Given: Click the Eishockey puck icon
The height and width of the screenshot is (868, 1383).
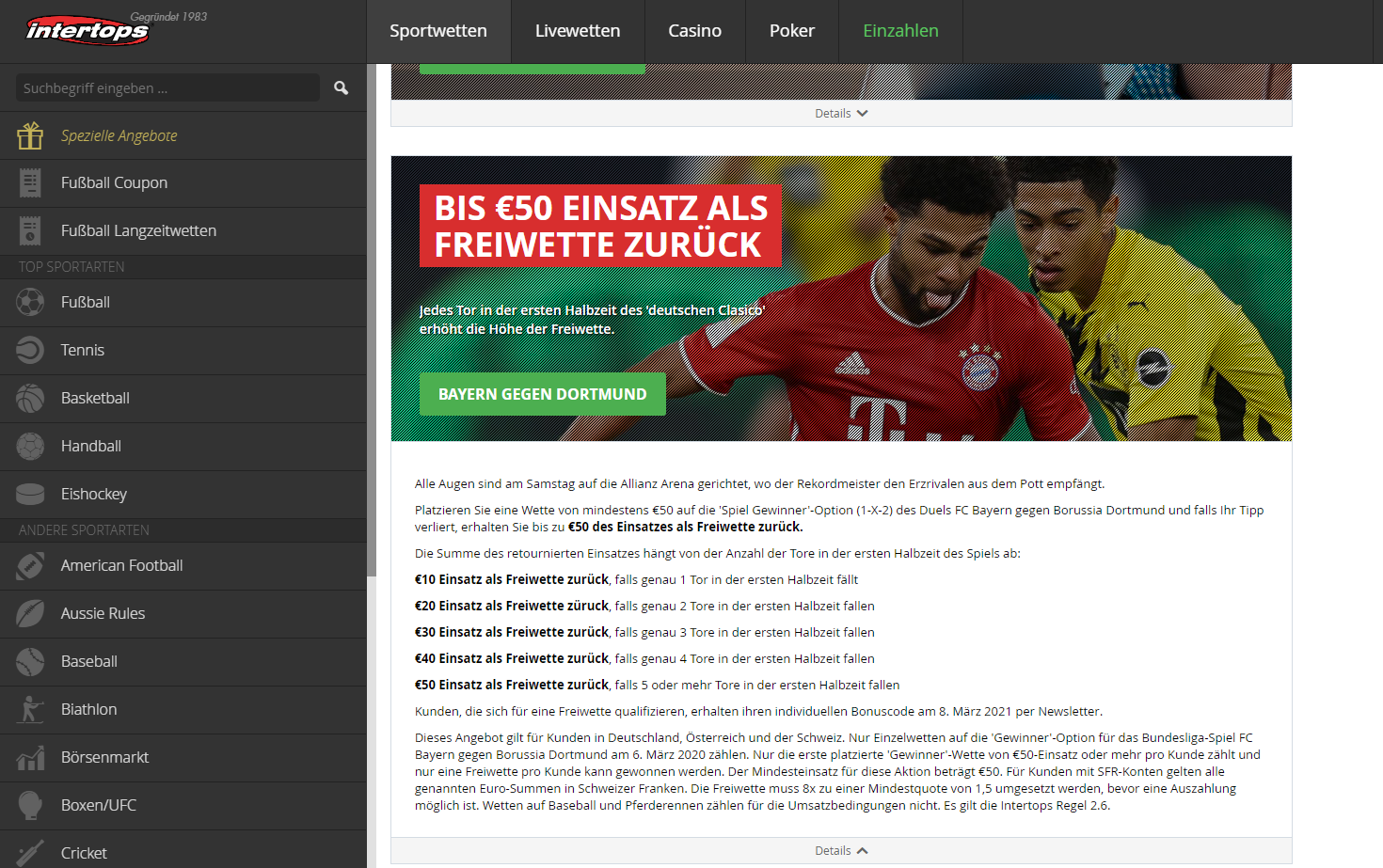Looking at the screenshot, I should tap(30, 494).
